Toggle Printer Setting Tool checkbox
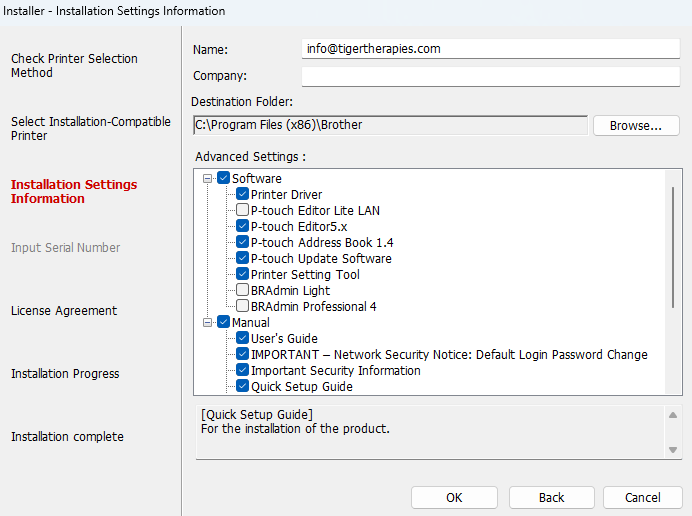Viewport: 692px width, 516px height. click(x=242, y=274)
